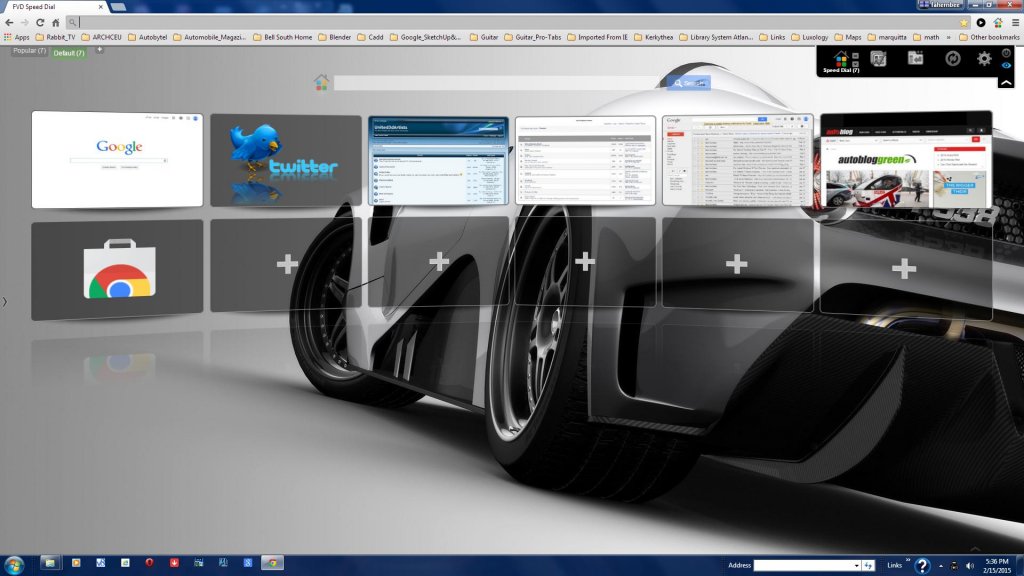Open the Apps bookmarks shortcut
Image resolution: width=1024 pixels, height=576 pixels.
(x=17, y=37)
